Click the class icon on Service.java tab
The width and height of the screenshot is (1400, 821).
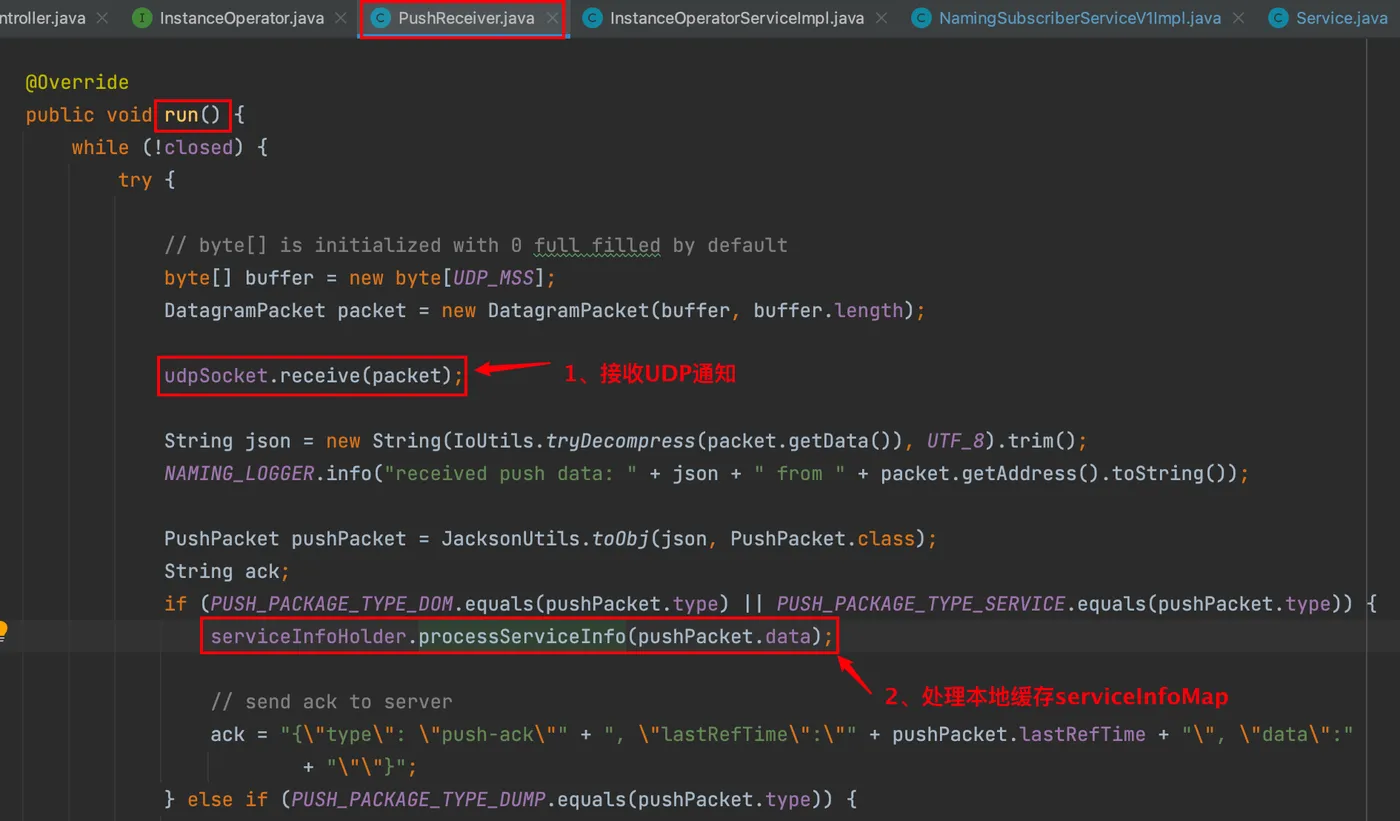click(1278, 18)
